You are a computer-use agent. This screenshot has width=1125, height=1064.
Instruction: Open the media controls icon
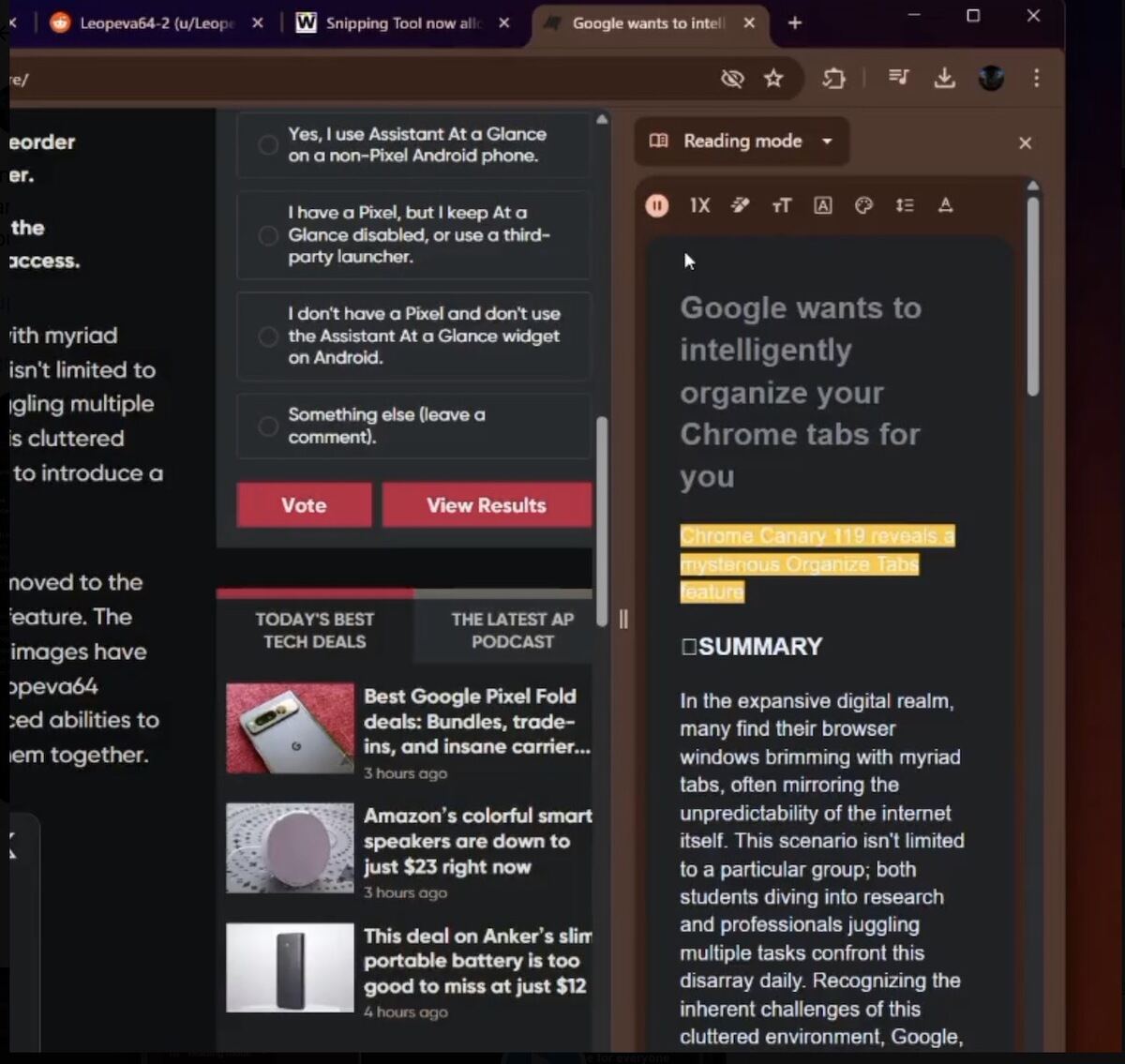click(x=898, y=78)
